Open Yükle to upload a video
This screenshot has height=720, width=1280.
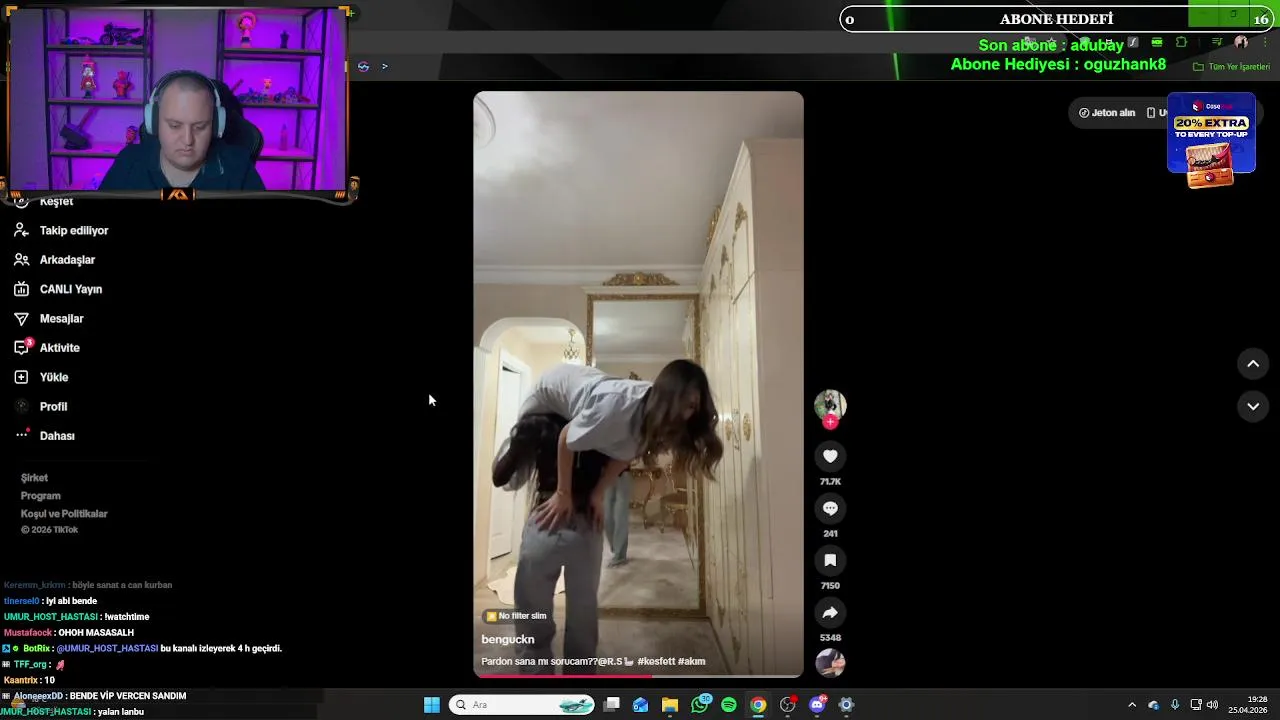click(41, 377)
